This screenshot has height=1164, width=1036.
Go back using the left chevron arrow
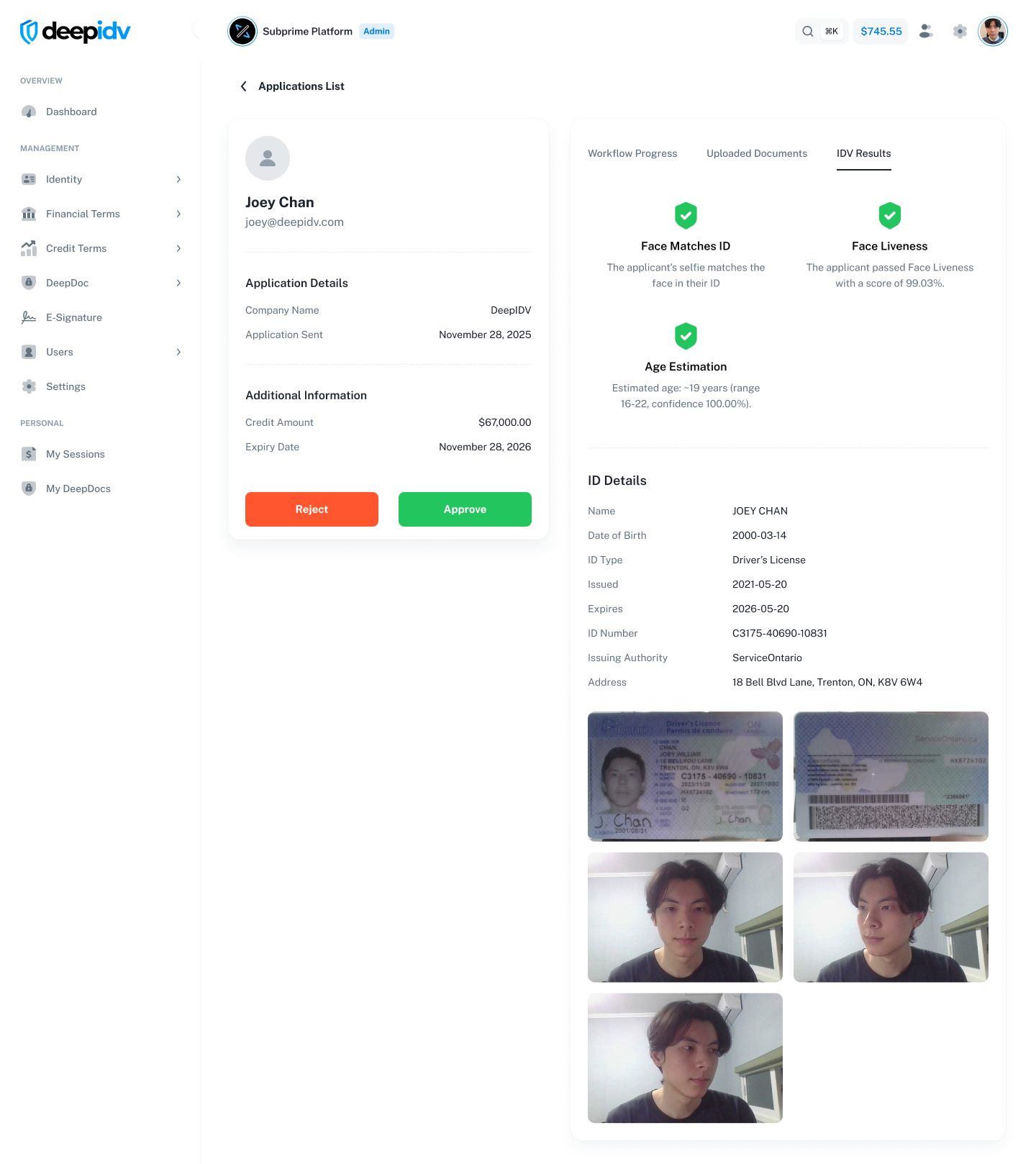point(243,86)
